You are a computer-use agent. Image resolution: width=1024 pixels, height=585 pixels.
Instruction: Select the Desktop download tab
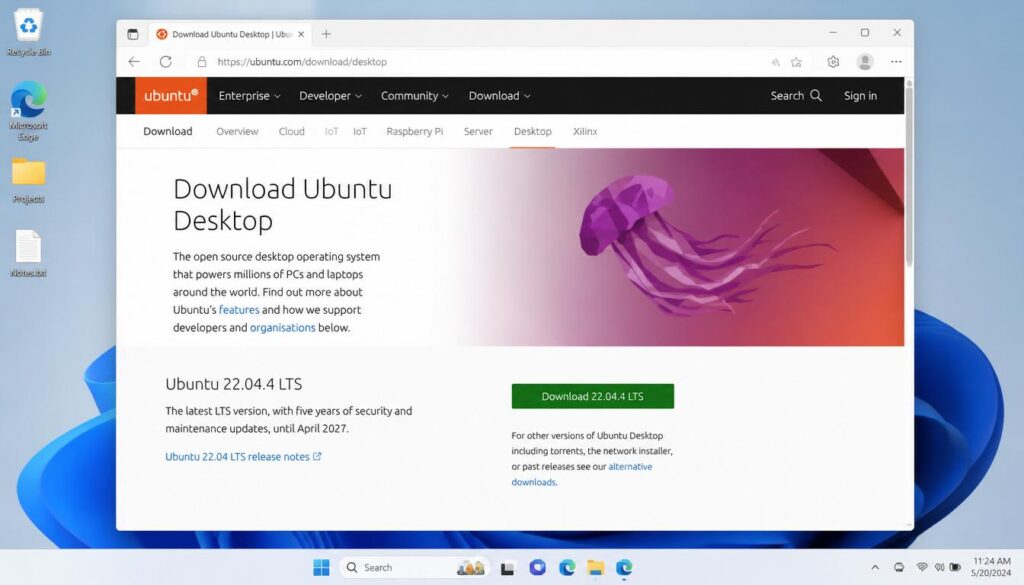pos(532,131)
